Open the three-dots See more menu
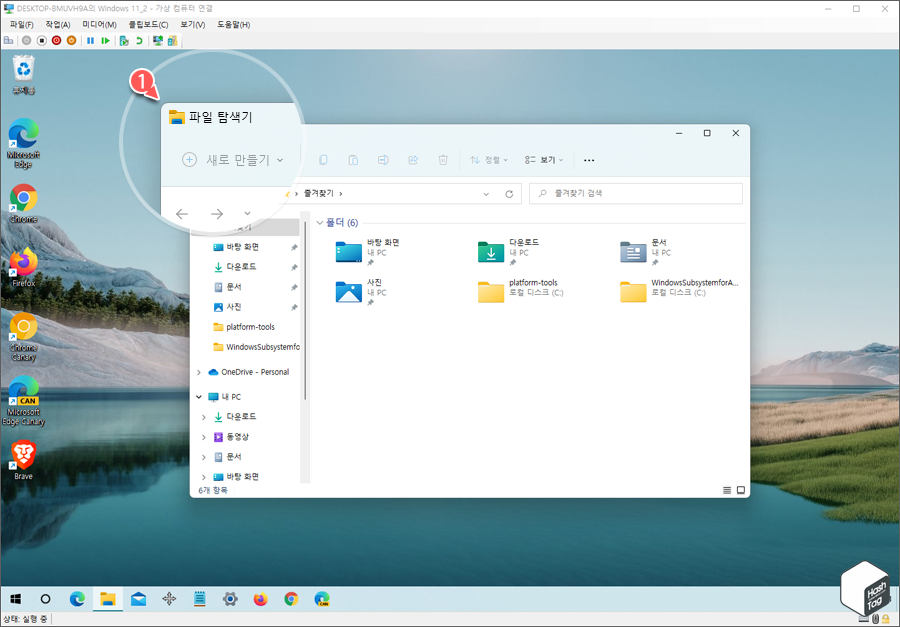900x627 pixels. pyautogui.click(x=589, y=160)
